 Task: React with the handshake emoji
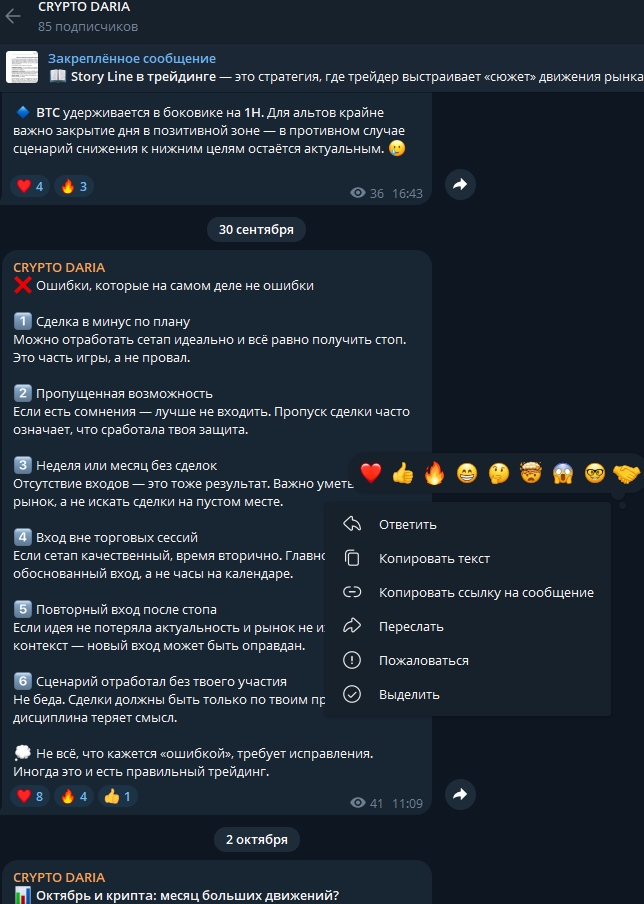(x=627, y=473)
